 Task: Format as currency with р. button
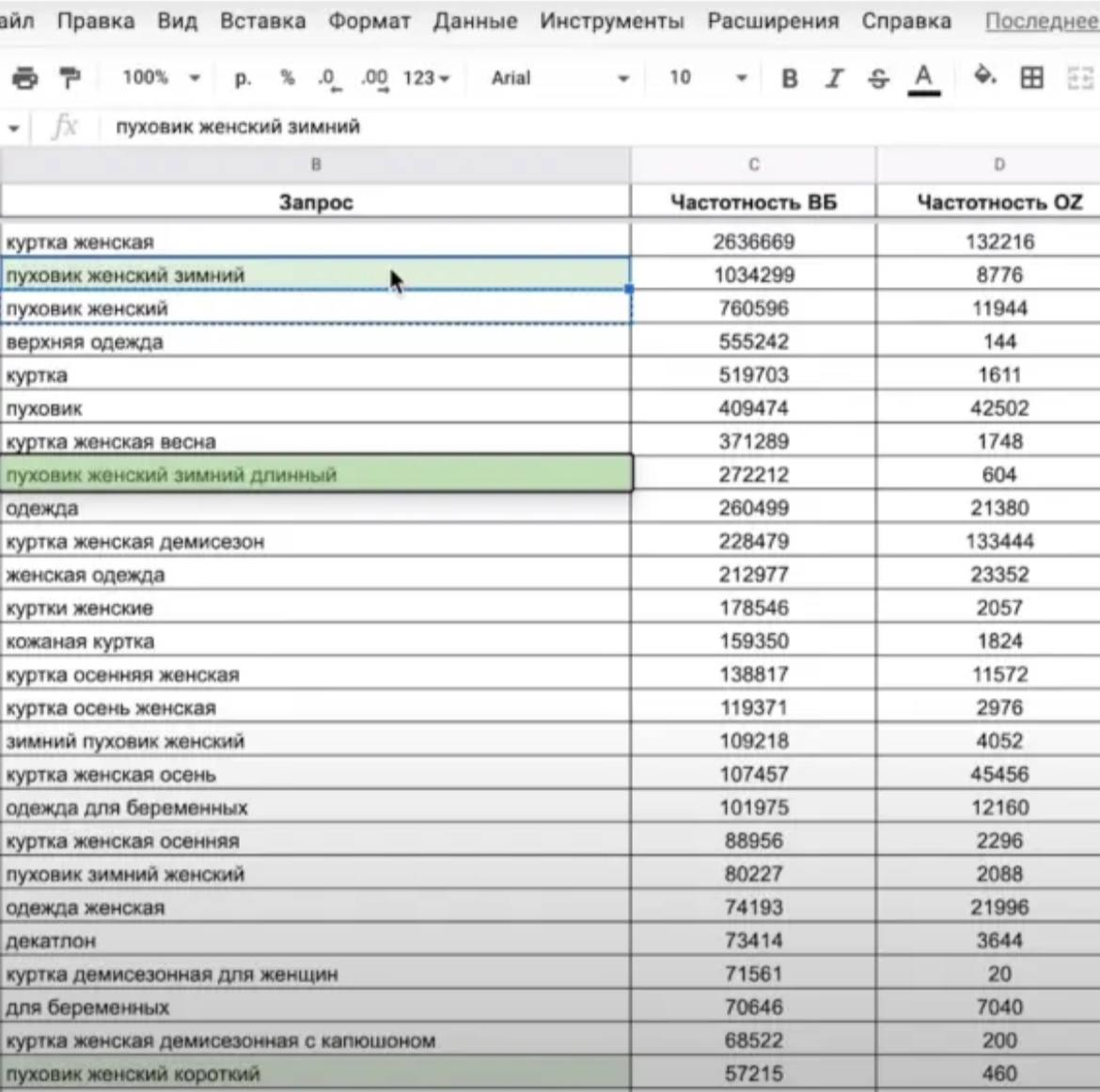(243, 78)
